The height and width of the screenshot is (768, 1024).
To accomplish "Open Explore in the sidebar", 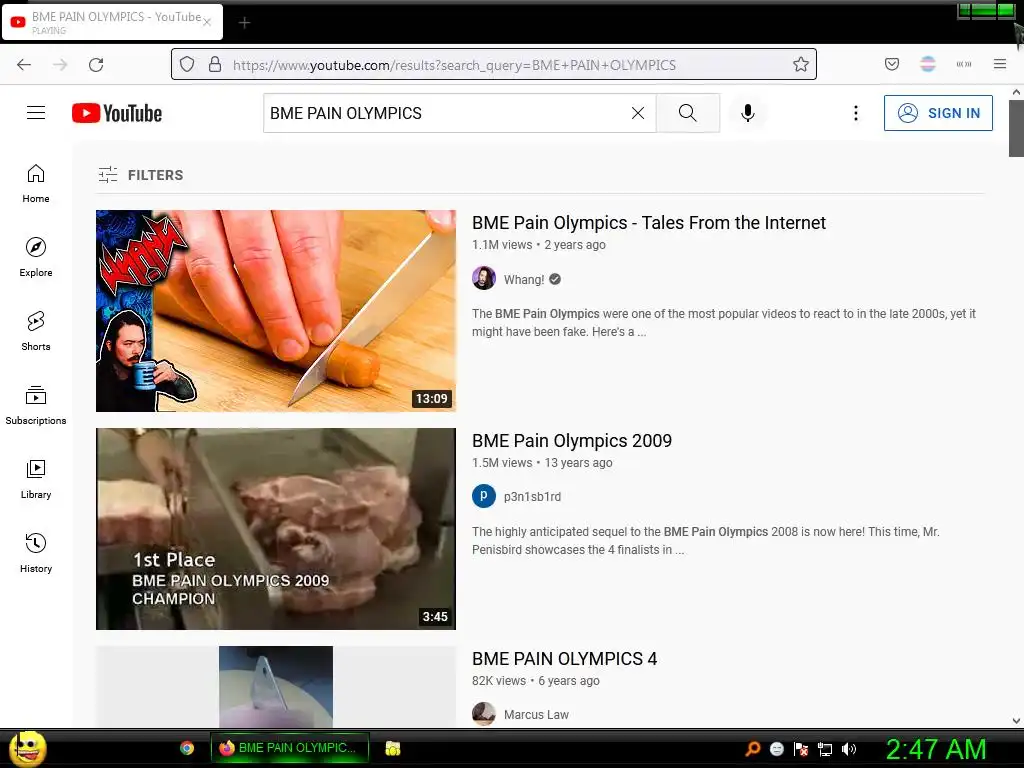I will click(36, 258).
